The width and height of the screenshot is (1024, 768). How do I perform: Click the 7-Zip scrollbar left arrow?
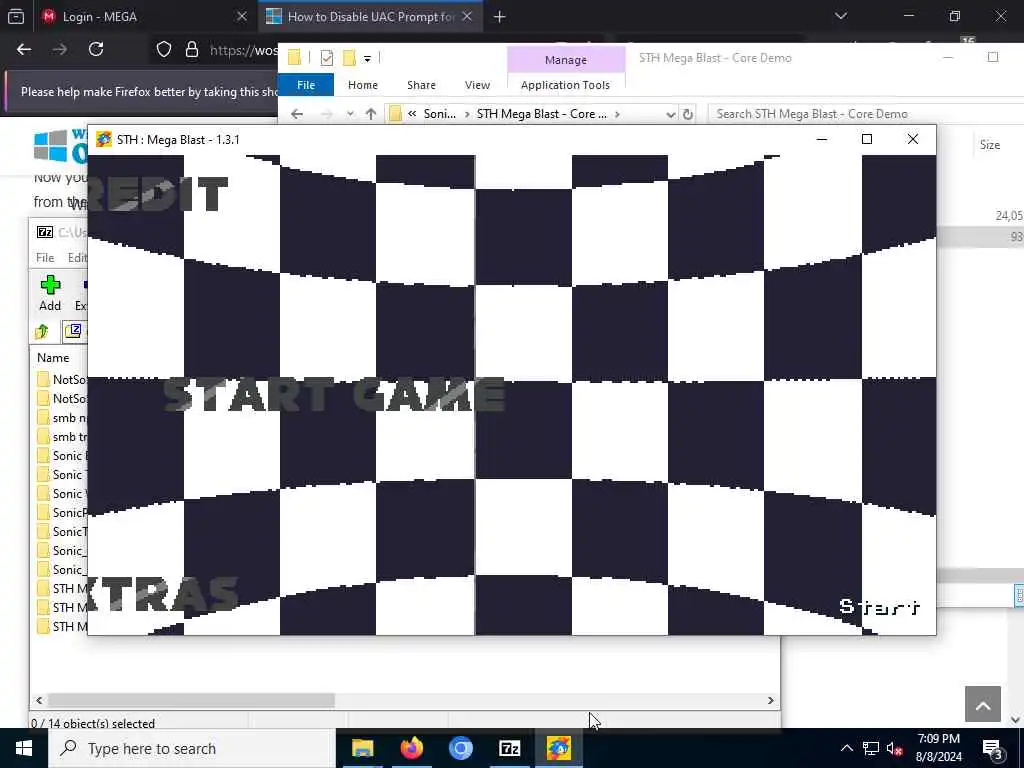(39, 700)
